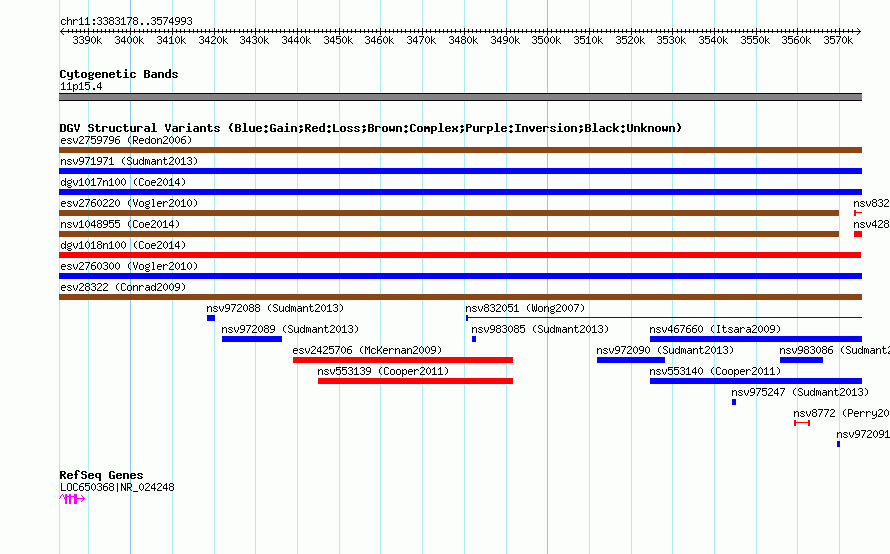Click the Cytogenetic Bands track title
The image size is (890, 554).
[119, 74]
